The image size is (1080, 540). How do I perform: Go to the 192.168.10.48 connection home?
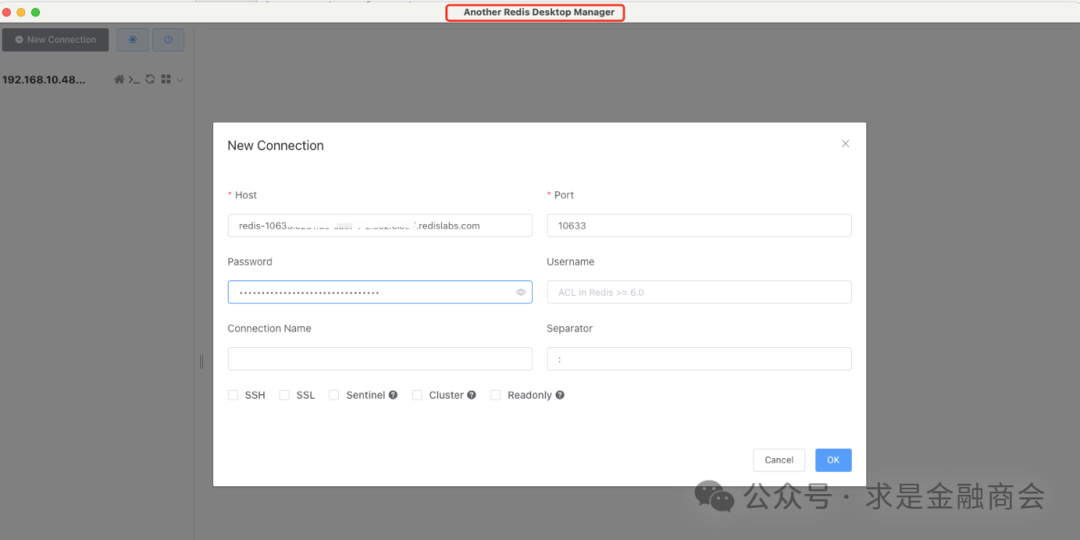coord(118,80)
